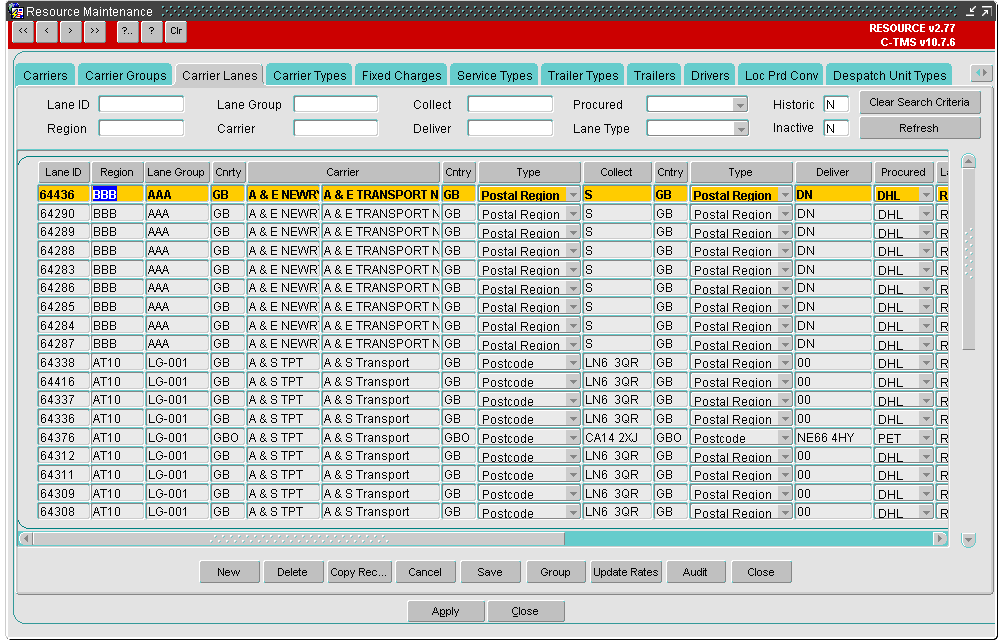Select the NE66 4HY deliver cell

[833, 438]
